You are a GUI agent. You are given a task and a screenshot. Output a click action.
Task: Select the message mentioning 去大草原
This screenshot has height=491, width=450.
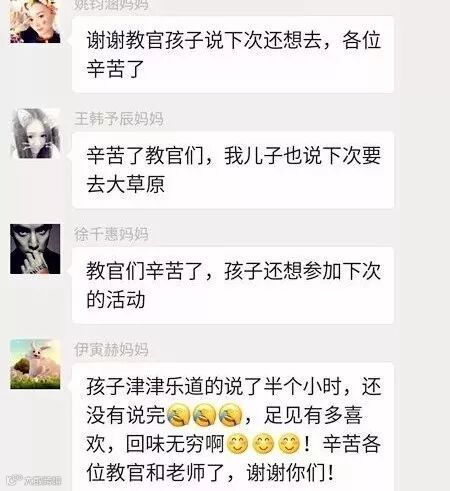pyautogui.click(x=233, y=170)
